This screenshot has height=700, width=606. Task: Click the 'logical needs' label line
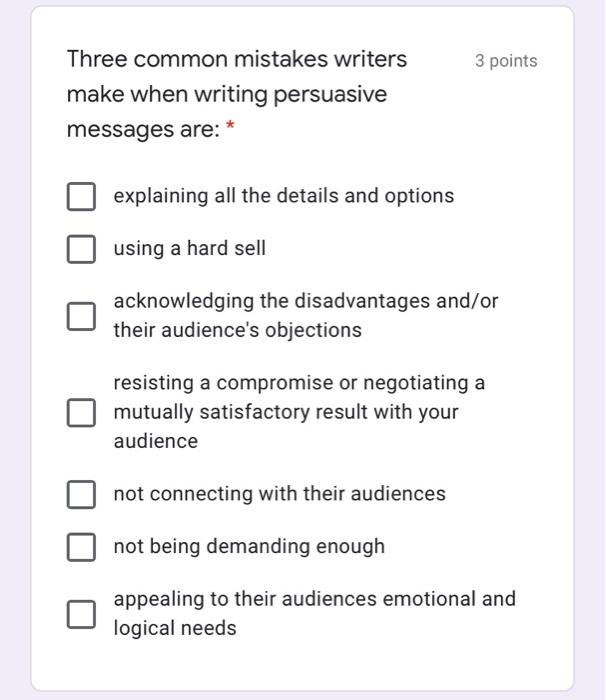click(x=175, y=629)
